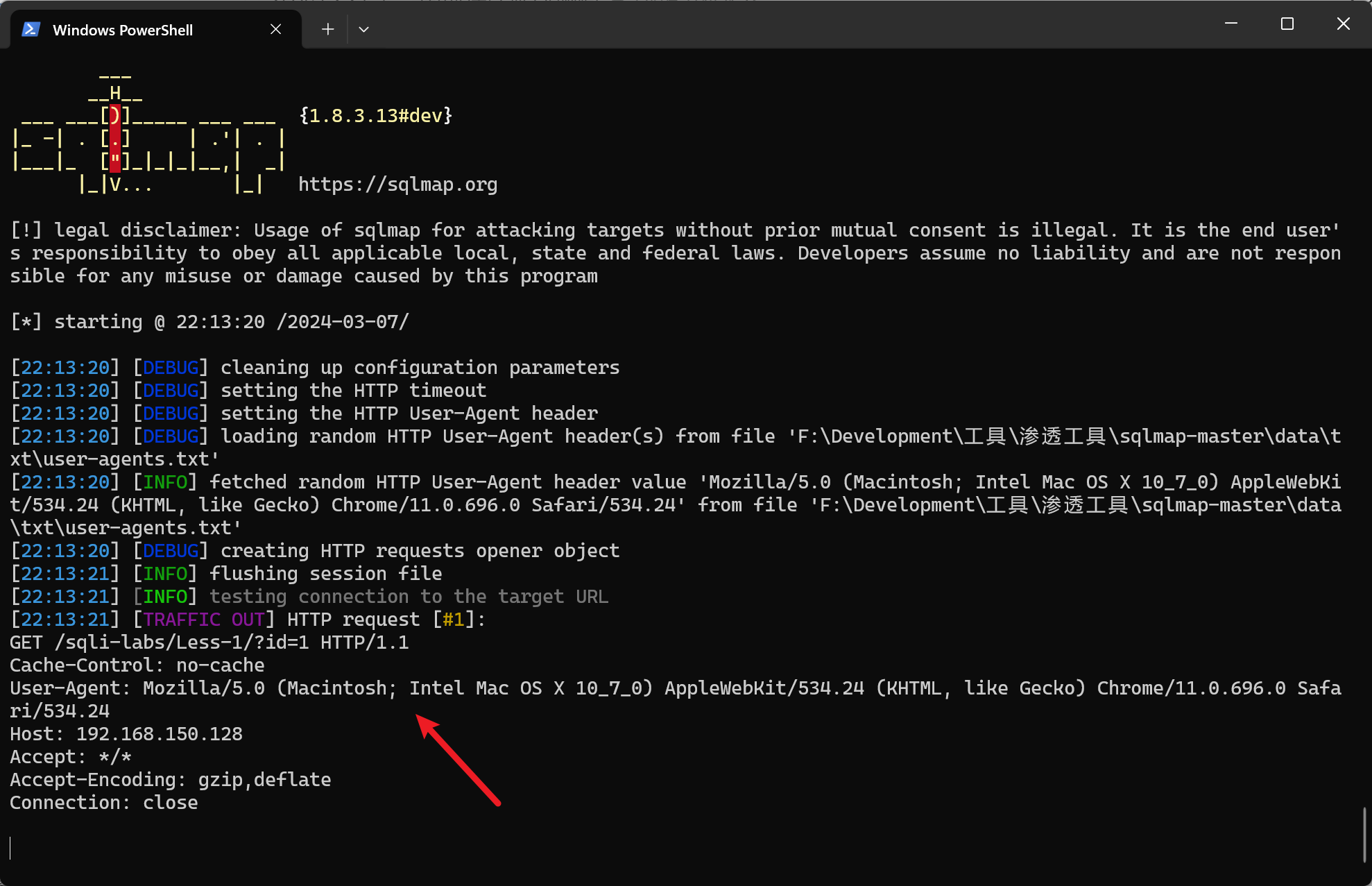
Task: Open the new-tab profile dropdown
Action: [363, 29]
